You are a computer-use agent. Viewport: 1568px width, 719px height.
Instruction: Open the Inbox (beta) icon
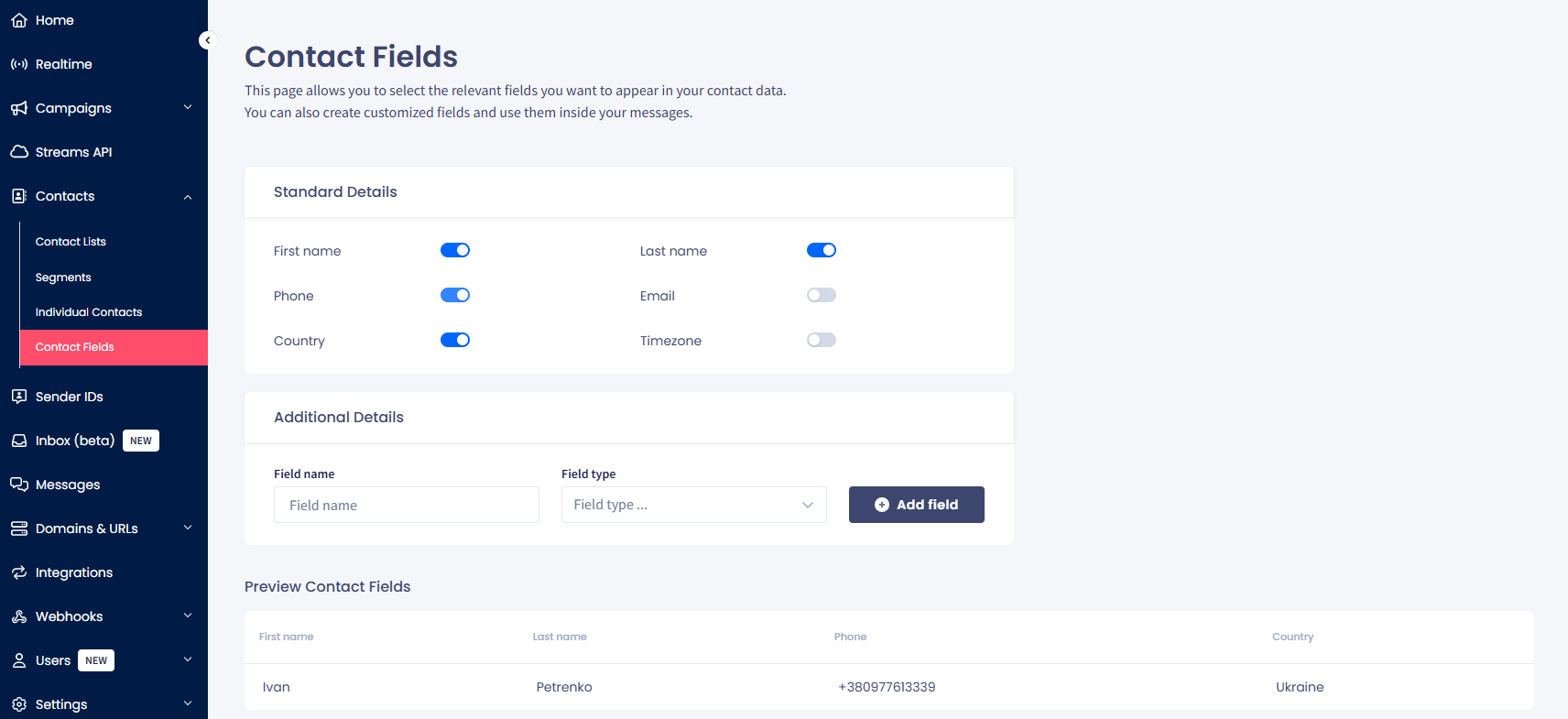18,440
